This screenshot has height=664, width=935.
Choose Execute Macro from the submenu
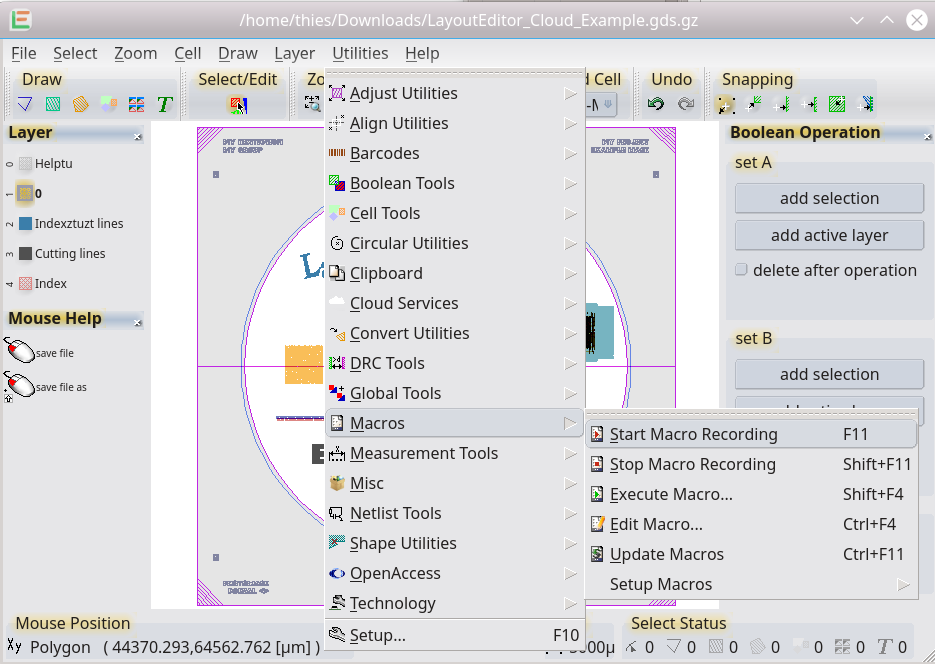671,494
